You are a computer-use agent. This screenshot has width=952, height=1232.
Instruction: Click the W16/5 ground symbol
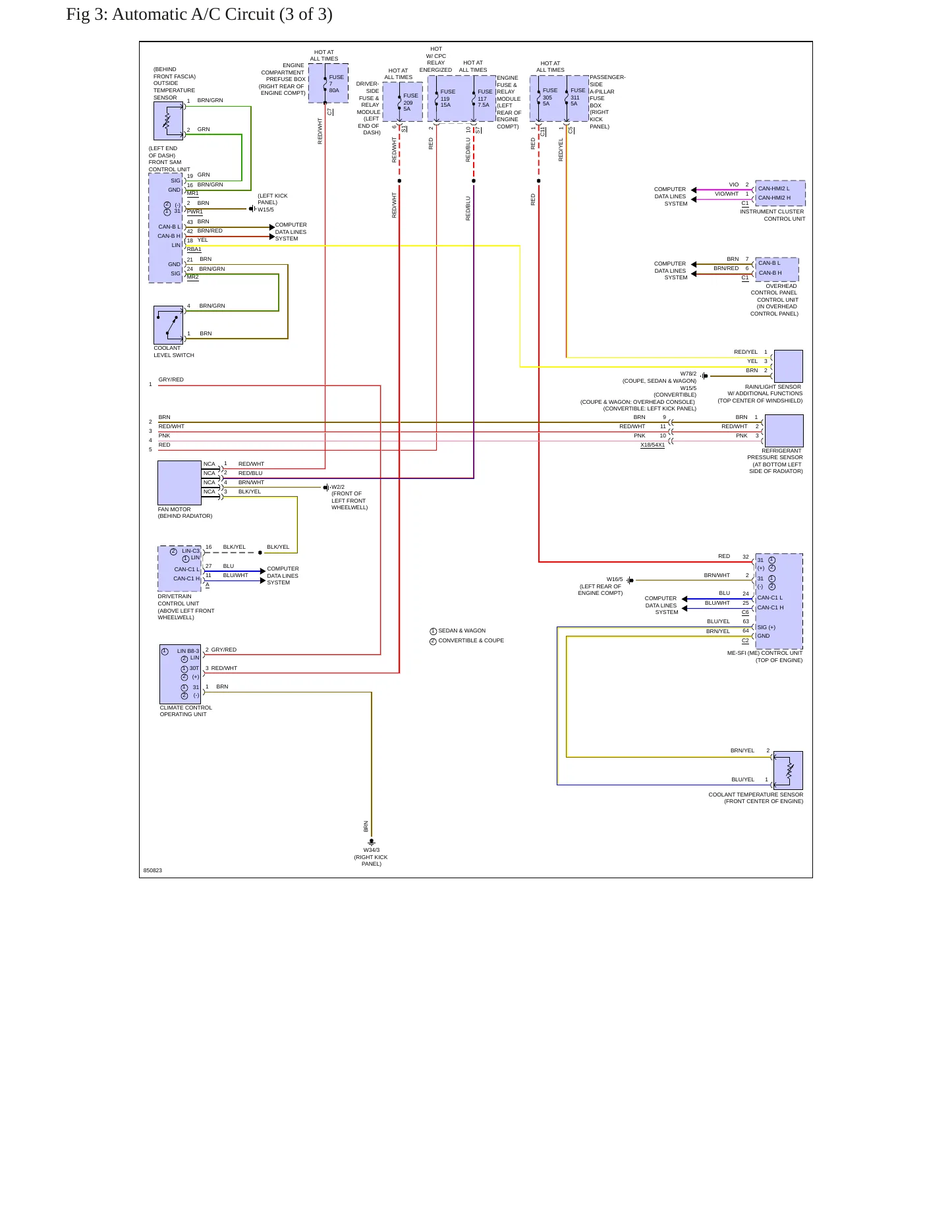pos(630,580)
